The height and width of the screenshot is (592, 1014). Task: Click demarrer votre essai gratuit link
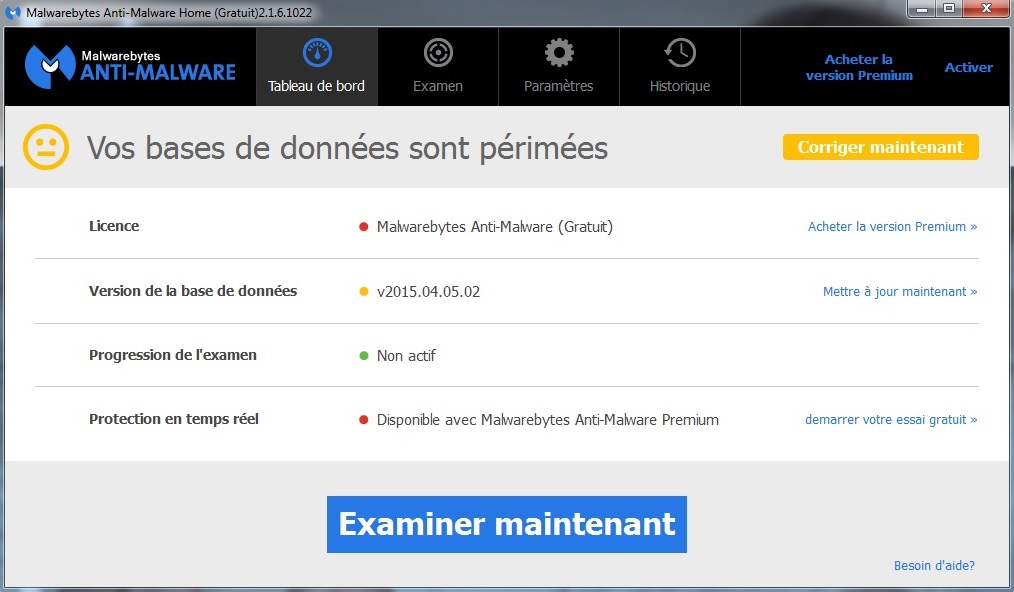coord(891,420)
